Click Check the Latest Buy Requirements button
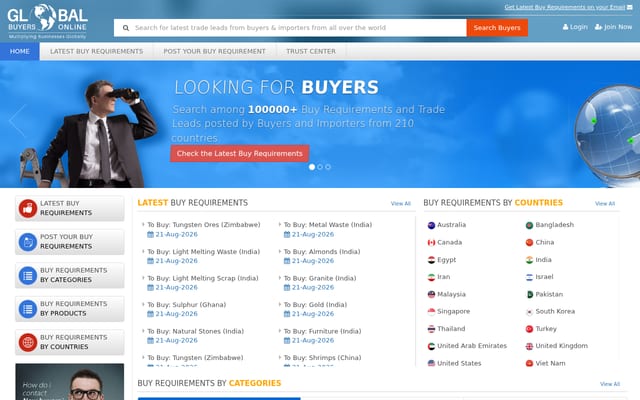This screenshot has height=400, width=640. click(x=240, y=153)
